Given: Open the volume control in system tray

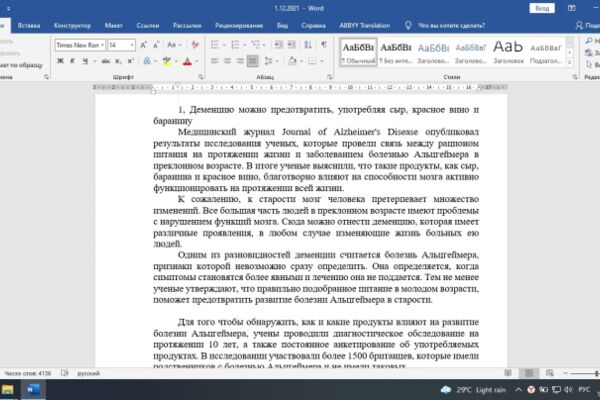Looking at the screenshot, I should (x=568, y=390).
